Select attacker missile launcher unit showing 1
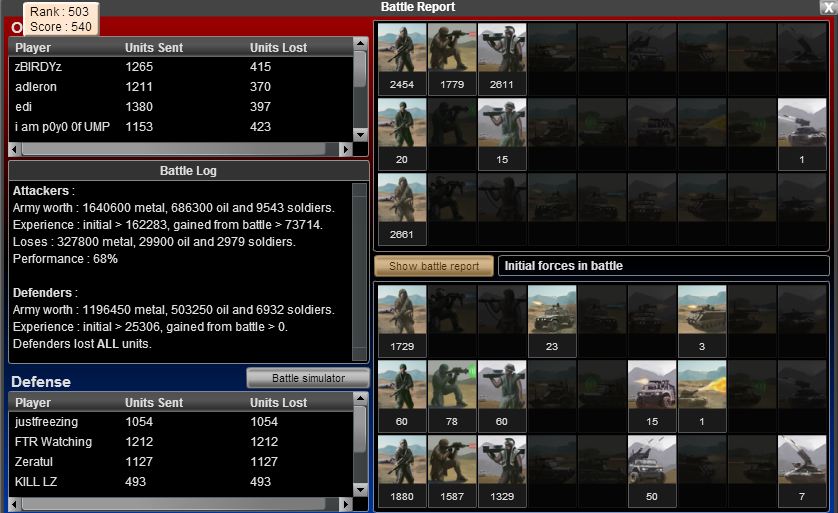 802,134
